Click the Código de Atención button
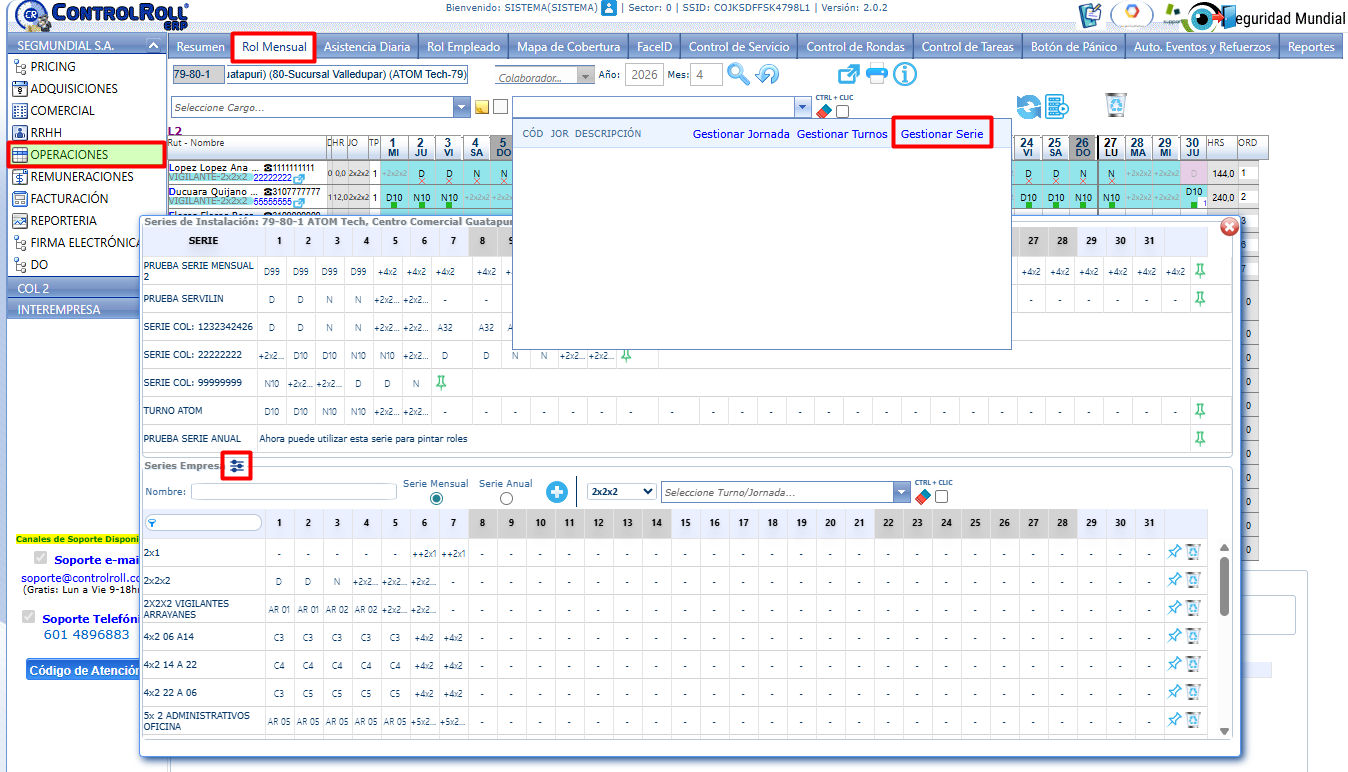Image resolution: width=1348 pixels, height=772 pixels. point(84,670)
